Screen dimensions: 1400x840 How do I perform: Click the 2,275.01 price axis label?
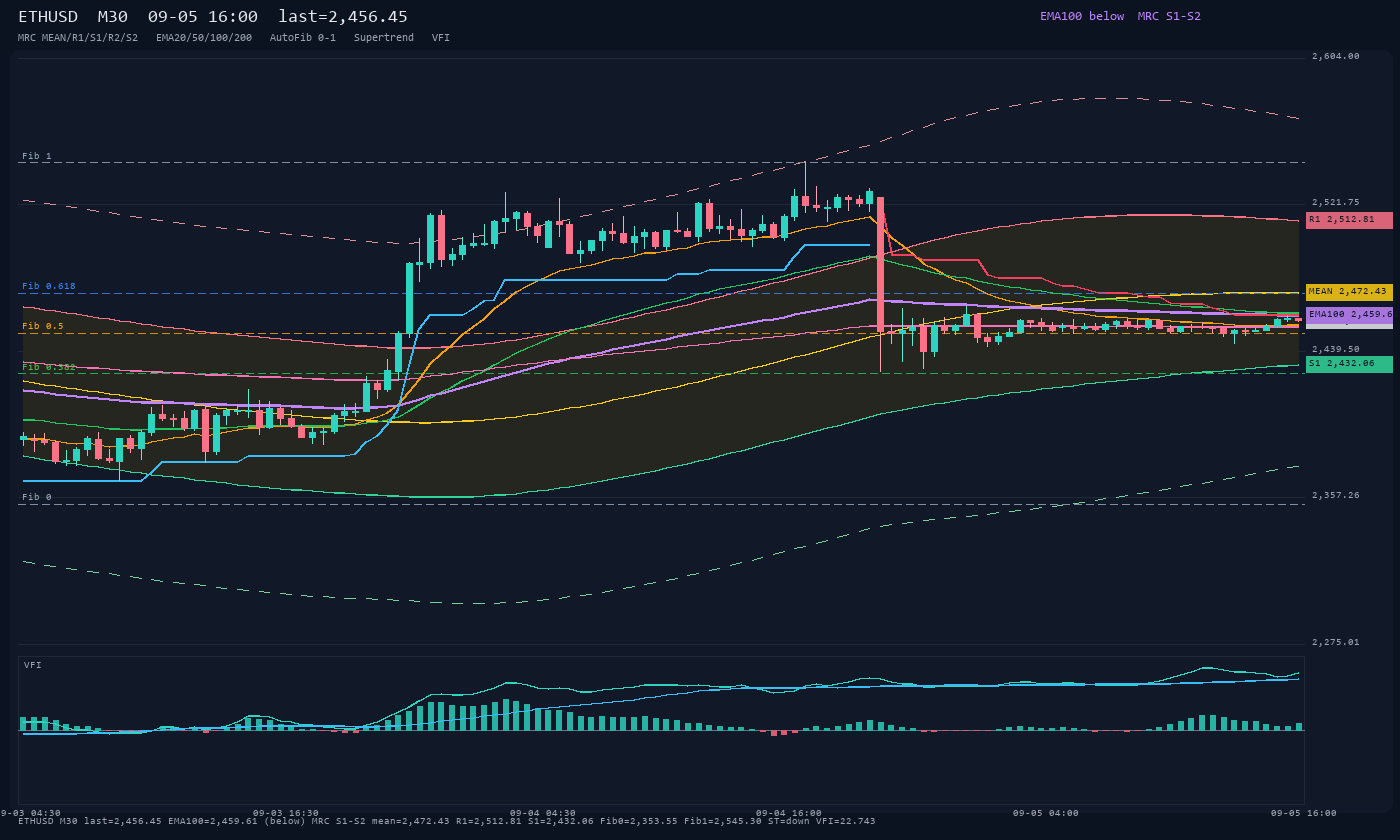(1336, 642)
